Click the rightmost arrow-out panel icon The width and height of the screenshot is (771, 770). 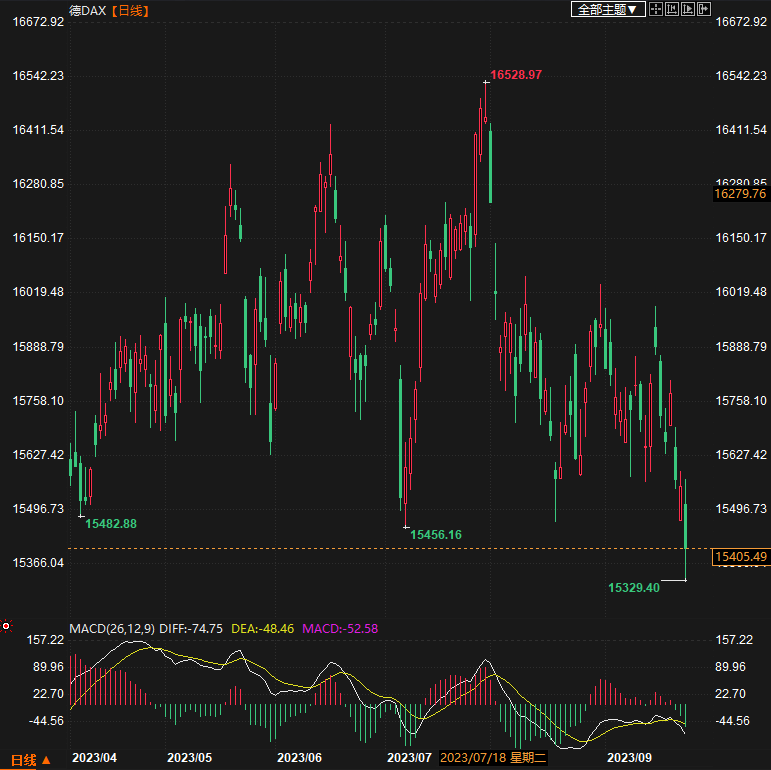pos(704,9)
